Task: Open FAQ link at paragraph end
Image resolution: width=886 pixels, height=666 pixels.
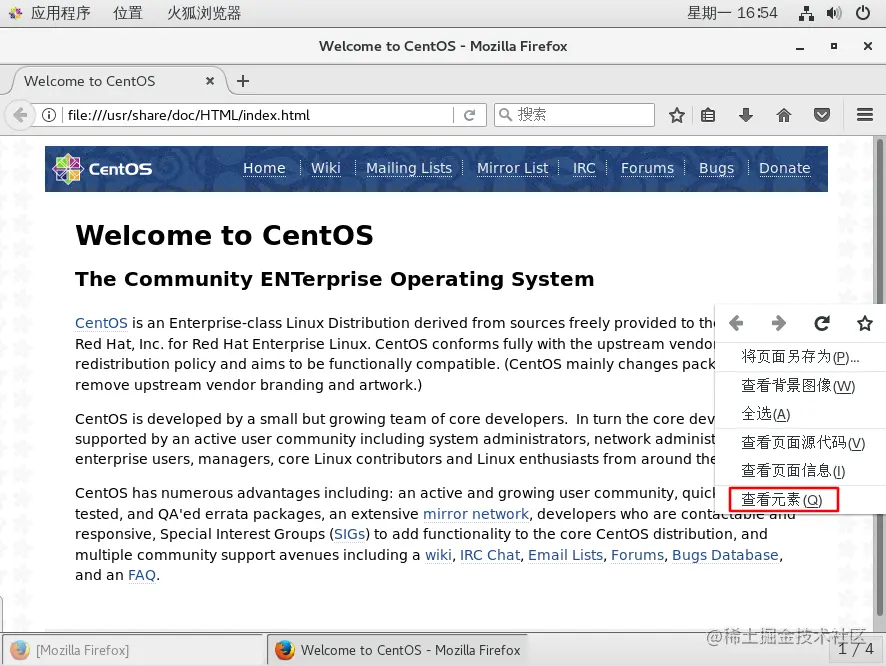Action: [x=142, y=575]
